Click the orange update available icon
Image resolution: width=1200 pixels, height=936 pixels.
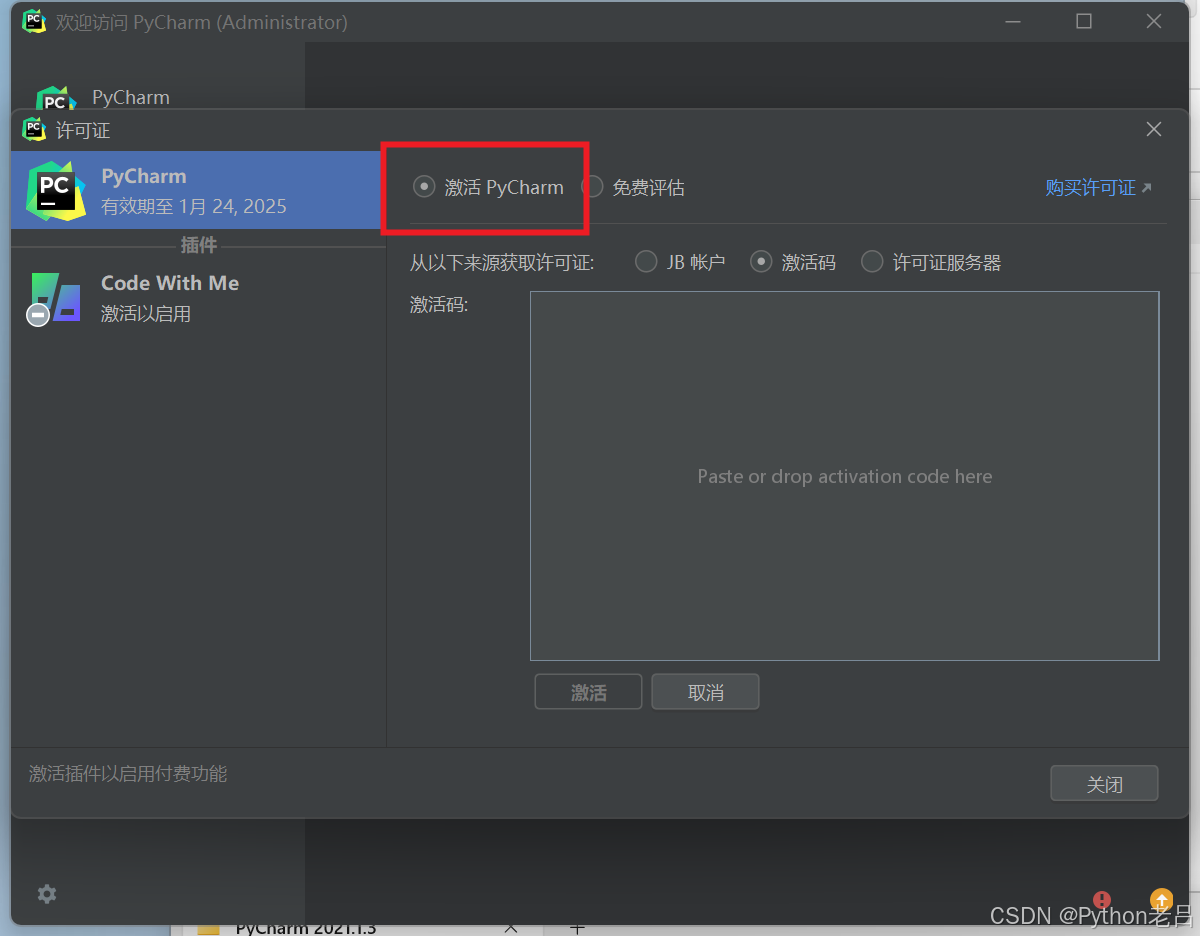[x=1160, y=899]
